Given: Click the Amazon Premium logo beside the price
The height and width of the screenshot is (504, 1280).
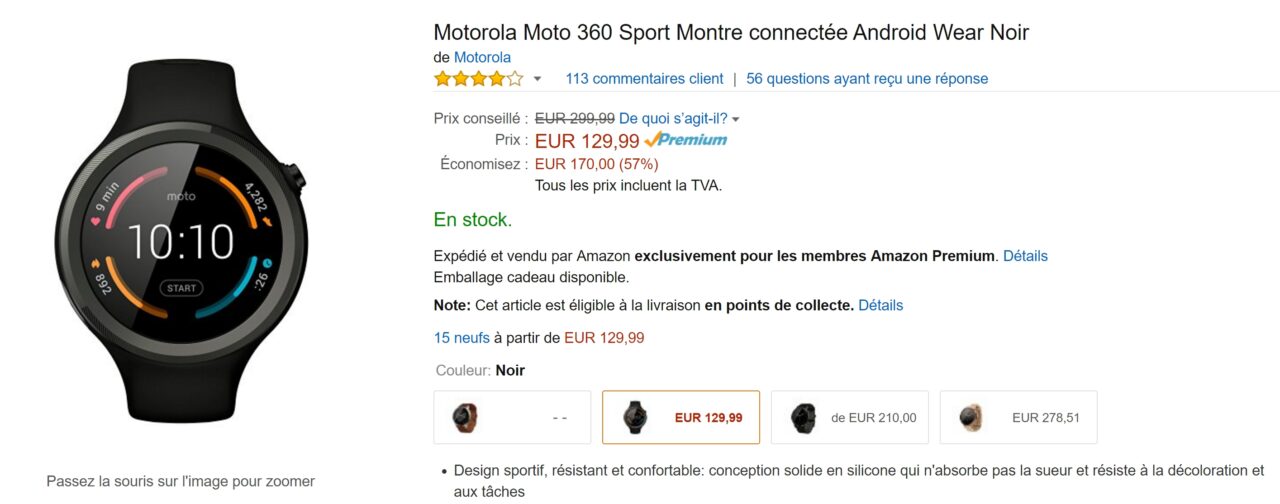Looking at the screenshot, I should [686, 140].
